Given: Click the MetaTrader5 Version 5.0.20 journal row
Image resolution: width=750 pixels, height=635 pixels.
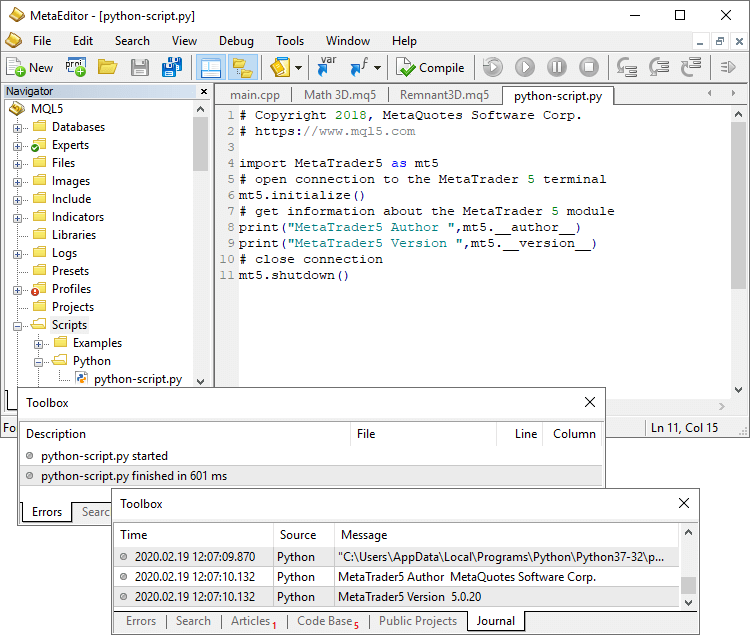Looking at the screenshot, I should point(397,597).
